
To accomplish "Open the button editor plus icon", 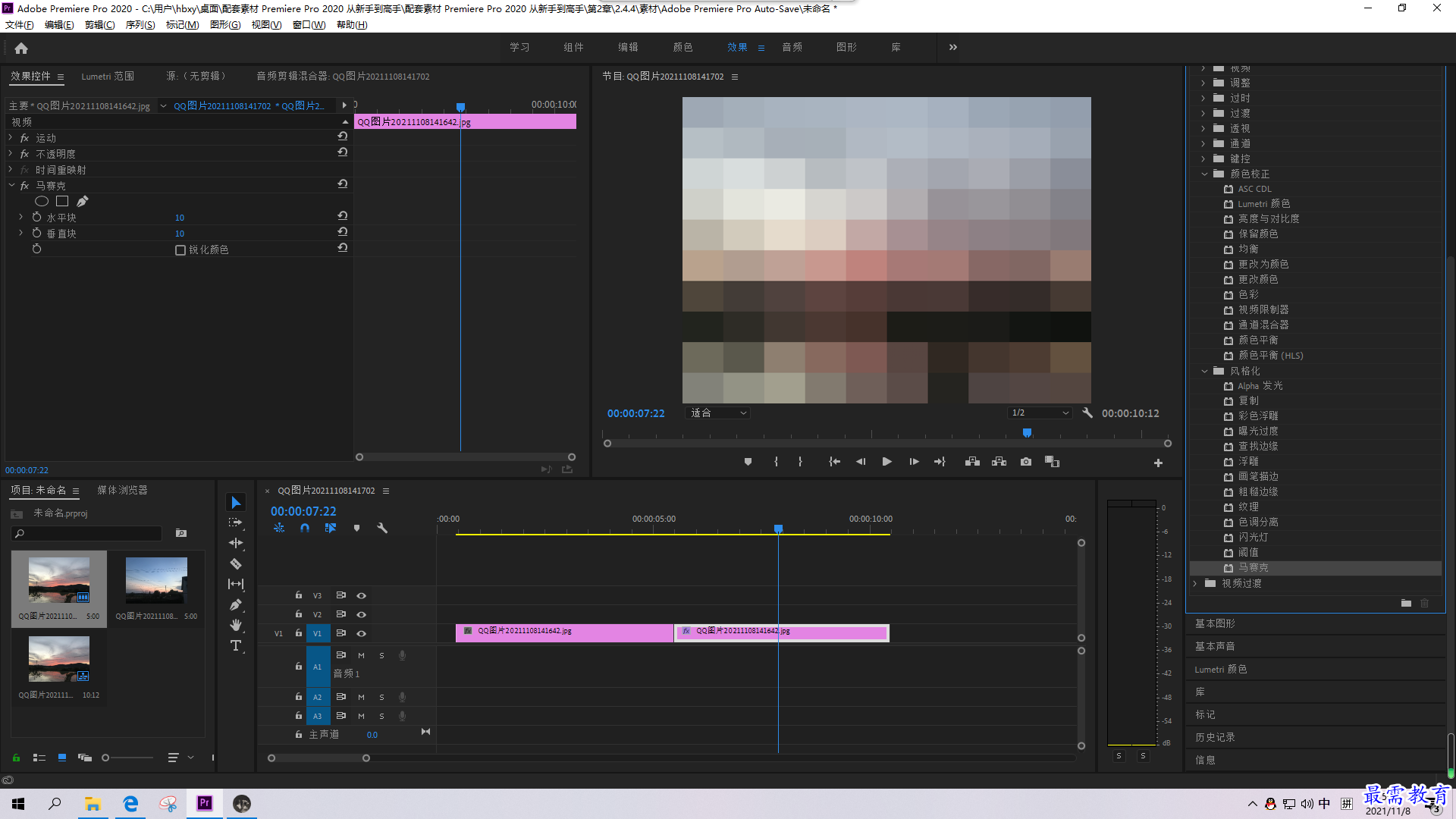I will tap(1158, 463).
